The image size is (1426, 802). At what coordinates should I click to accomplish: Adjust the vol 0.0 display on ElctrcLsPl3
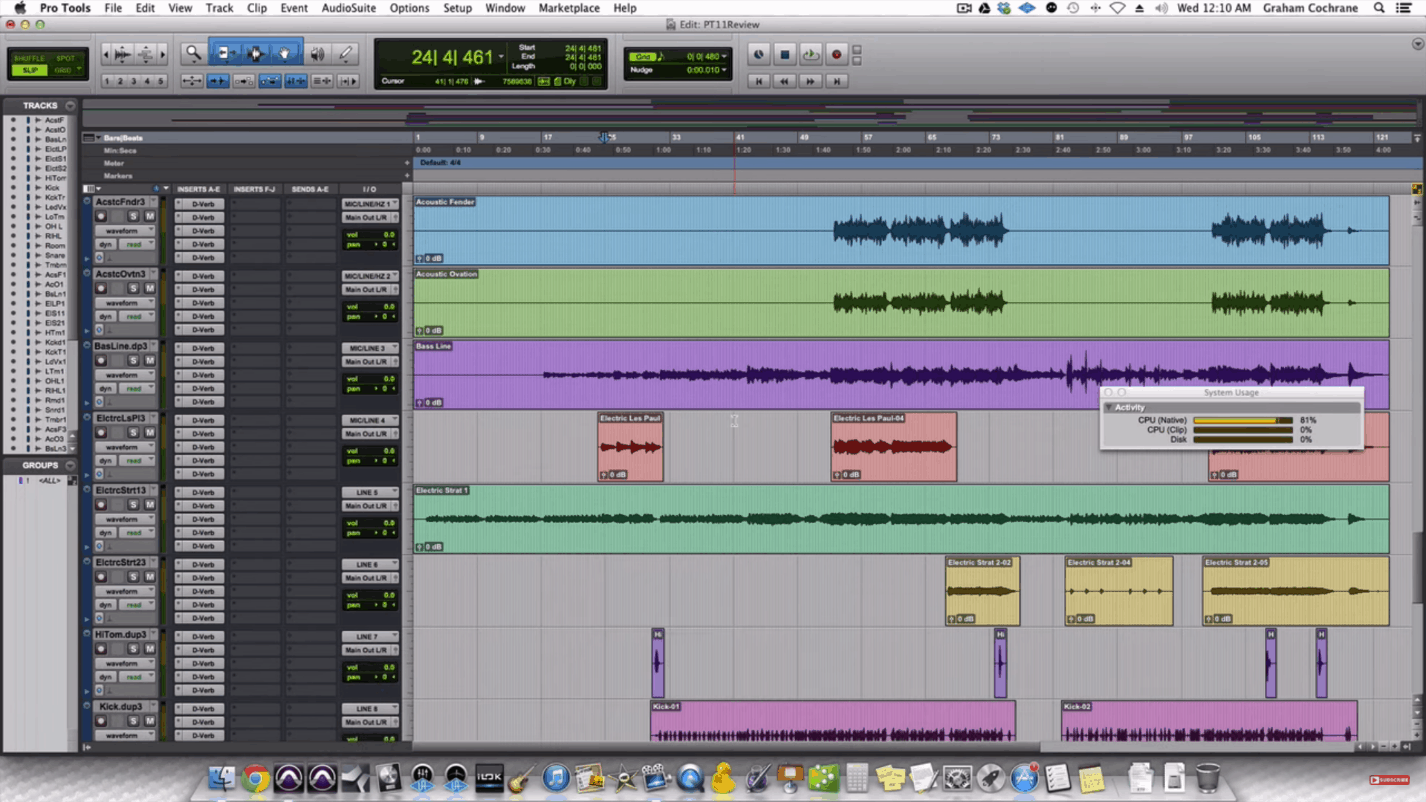coord(369,450)
